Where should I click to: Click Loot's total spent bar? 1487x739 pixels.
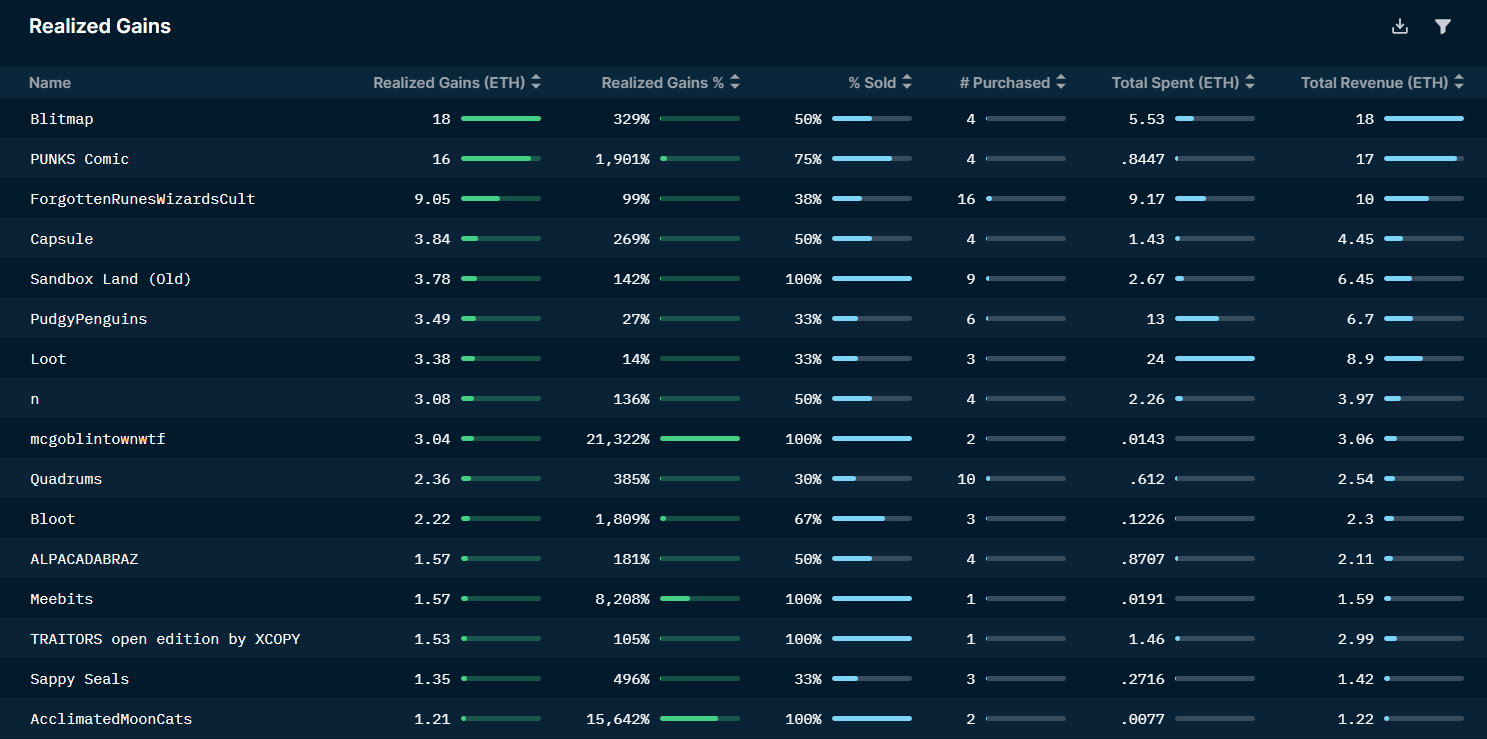(1215, 359)
